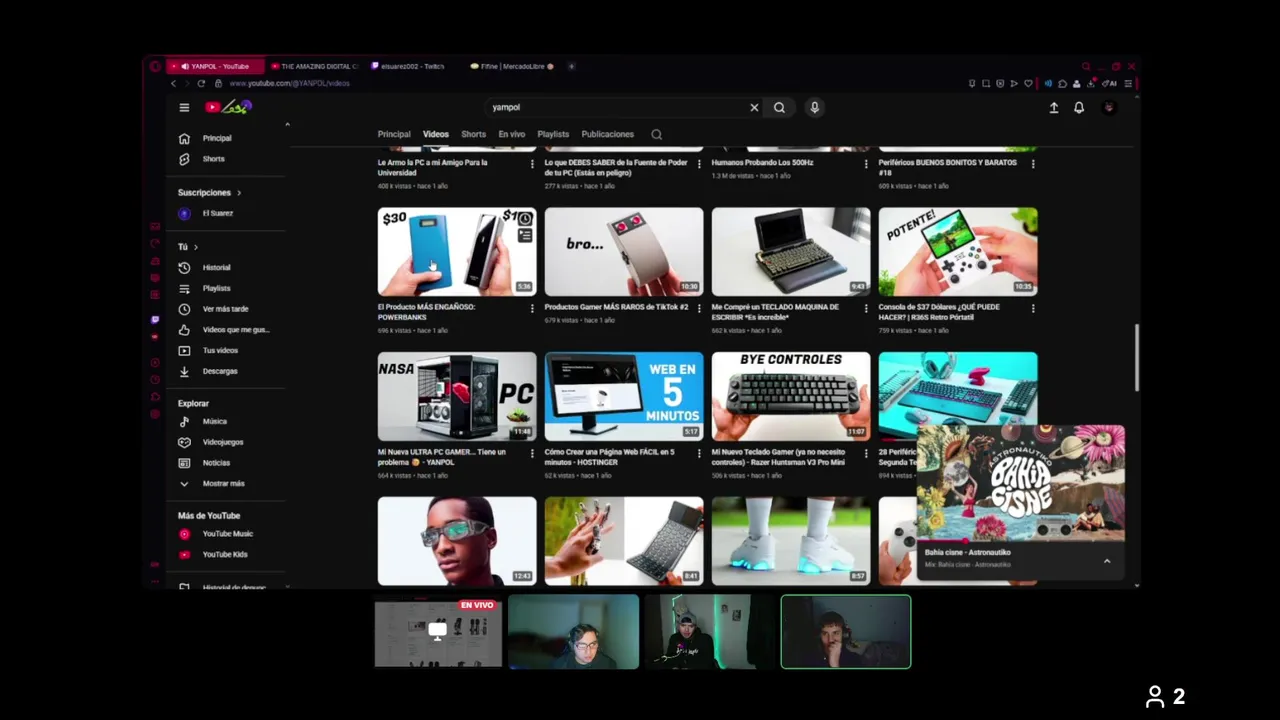The image size is (1280, 720).
Task: Switch to the channel Playlists tab
Action: pyautogui.click(x=553, y=134)
